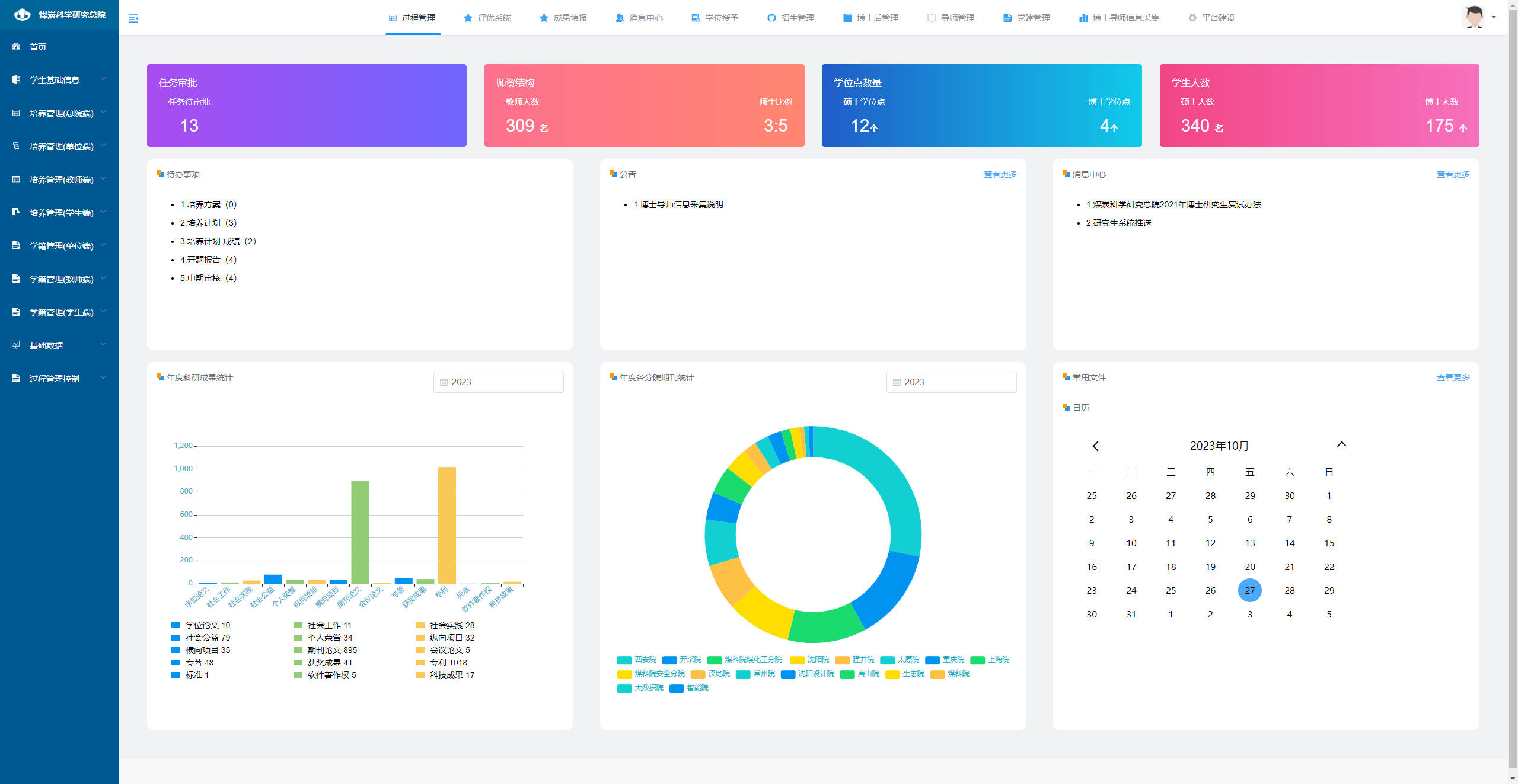Expand 培养管理(总院端) submenu arrow
This screenshot has height=784, width=1518.
click(x=103, y=112)
